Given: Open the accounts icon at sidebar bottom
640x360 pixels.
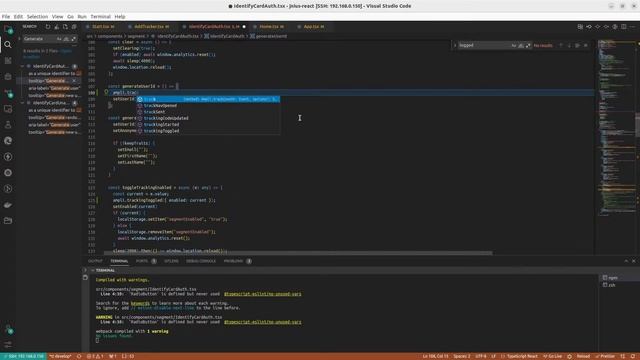Looking at the screenshot, I should 8,329.
